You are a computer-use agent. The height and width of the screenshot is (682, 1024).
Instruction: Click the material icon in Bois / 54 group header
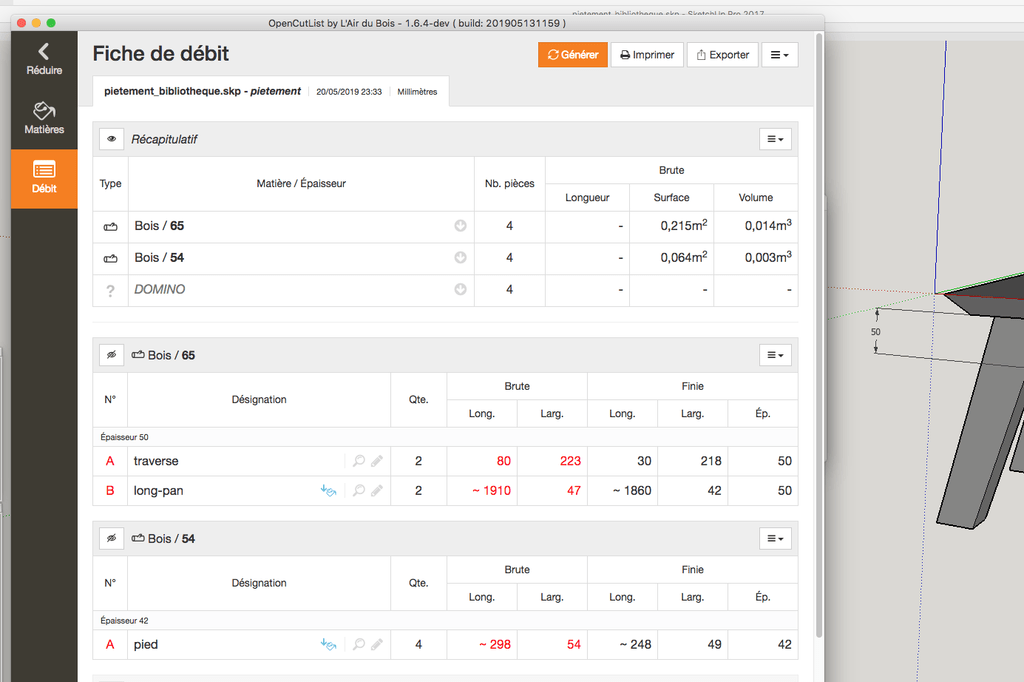pos(138,538)
